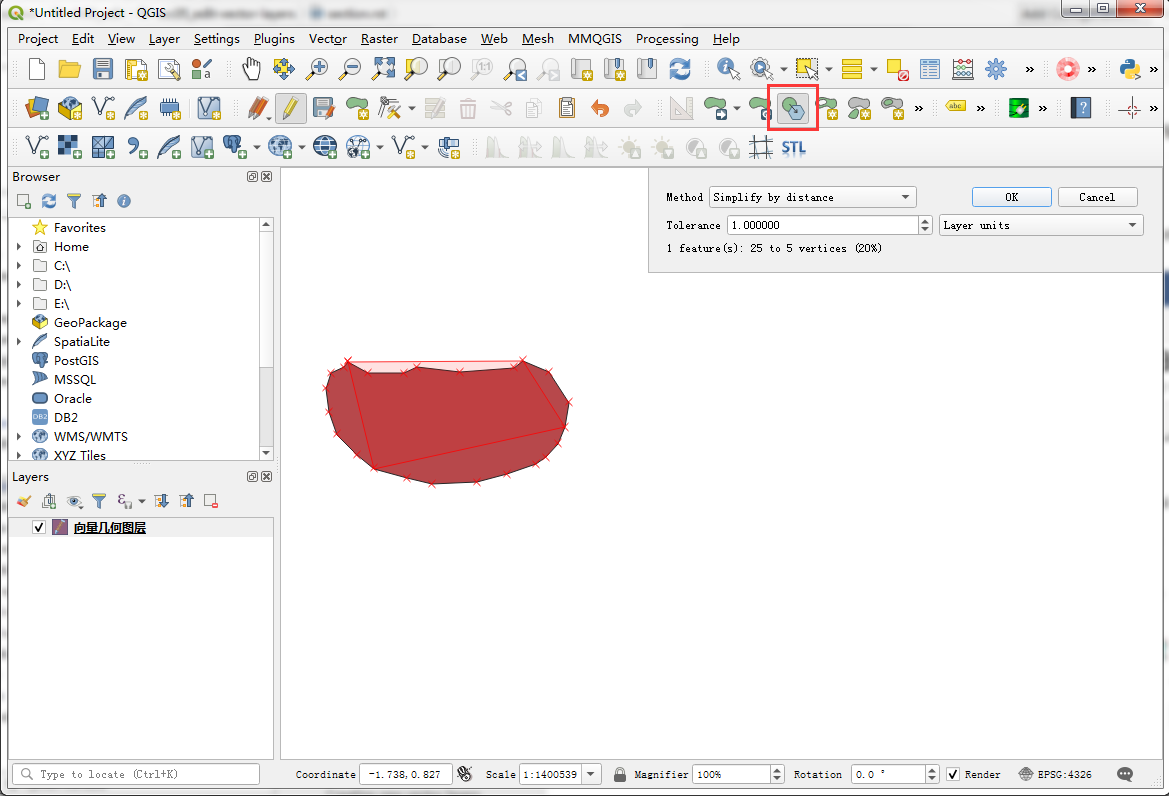Open the Python console icon

click(x=1129, y=69)
